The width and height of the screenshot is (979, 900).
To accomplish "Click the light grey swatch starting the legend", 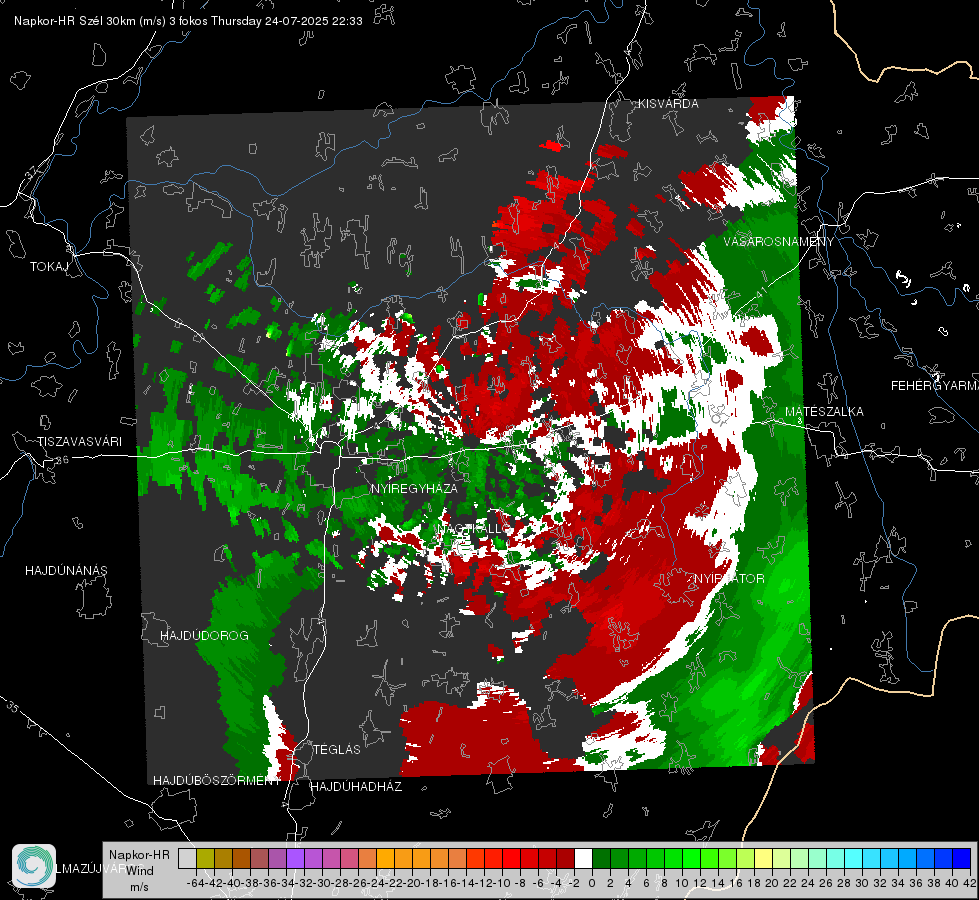I will click(187, 859).
